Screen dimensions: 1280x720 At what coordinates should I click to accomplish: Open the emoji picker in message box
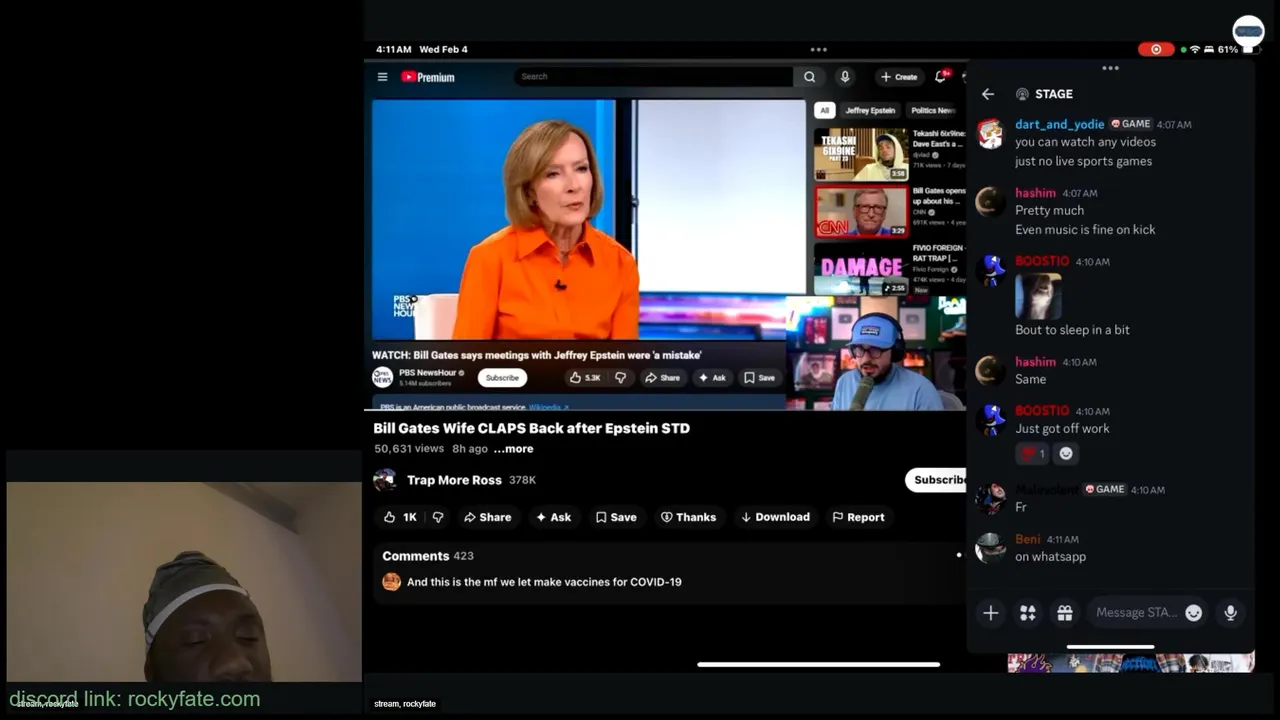(x=1194, y=613)
